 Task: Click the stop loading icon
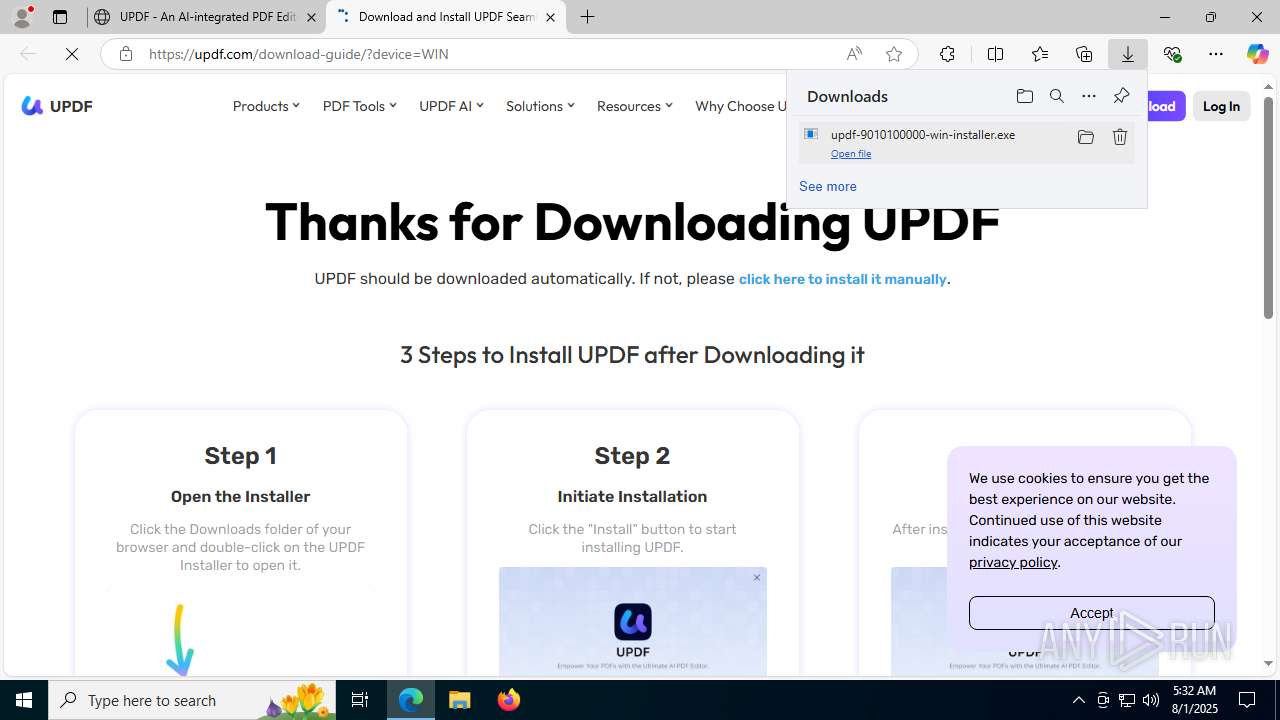tap(72, 54)
